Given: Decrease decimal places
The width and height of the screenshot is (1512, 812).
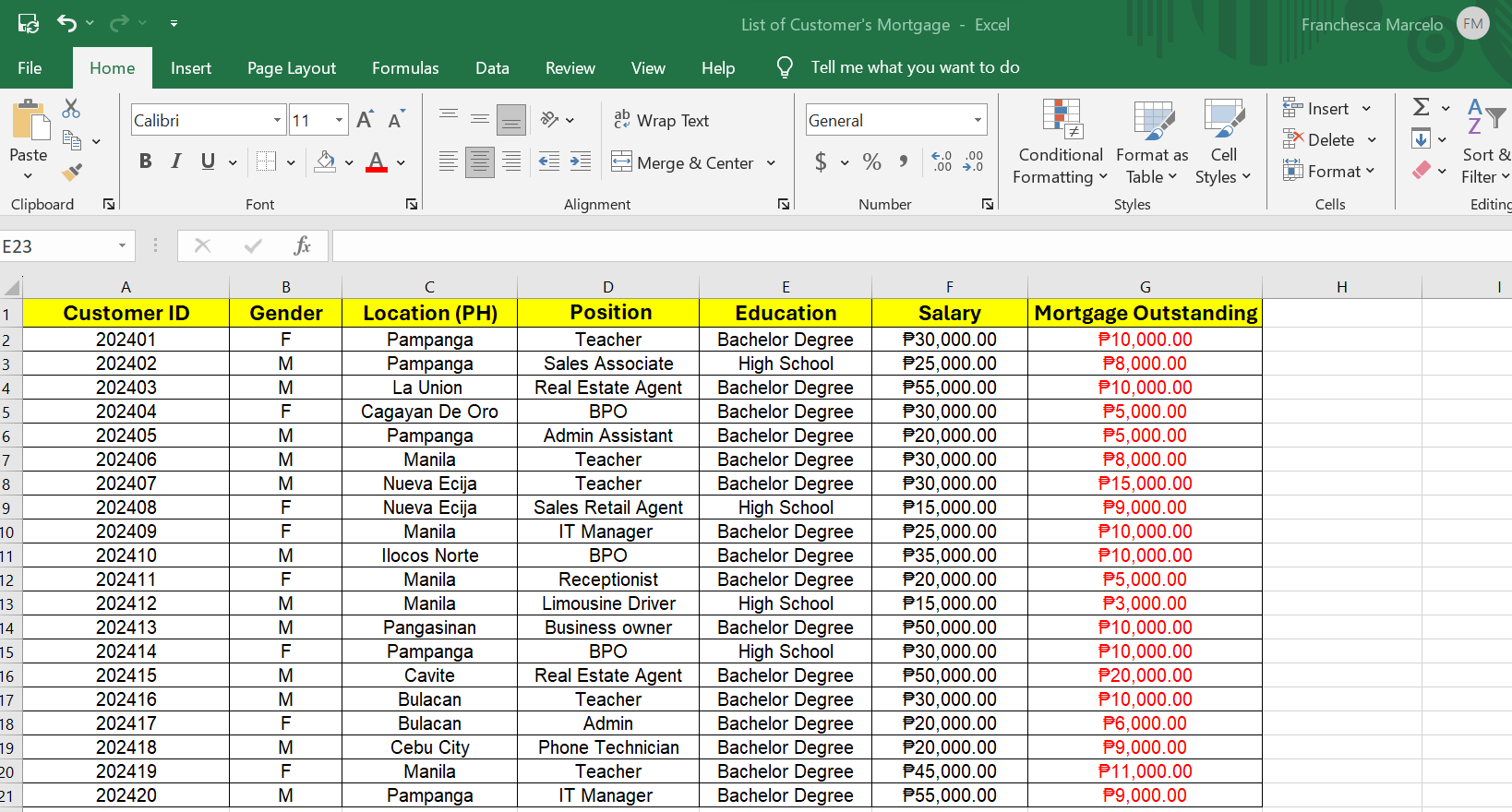Looking at the screenshot, I should [x=973, y=162].
